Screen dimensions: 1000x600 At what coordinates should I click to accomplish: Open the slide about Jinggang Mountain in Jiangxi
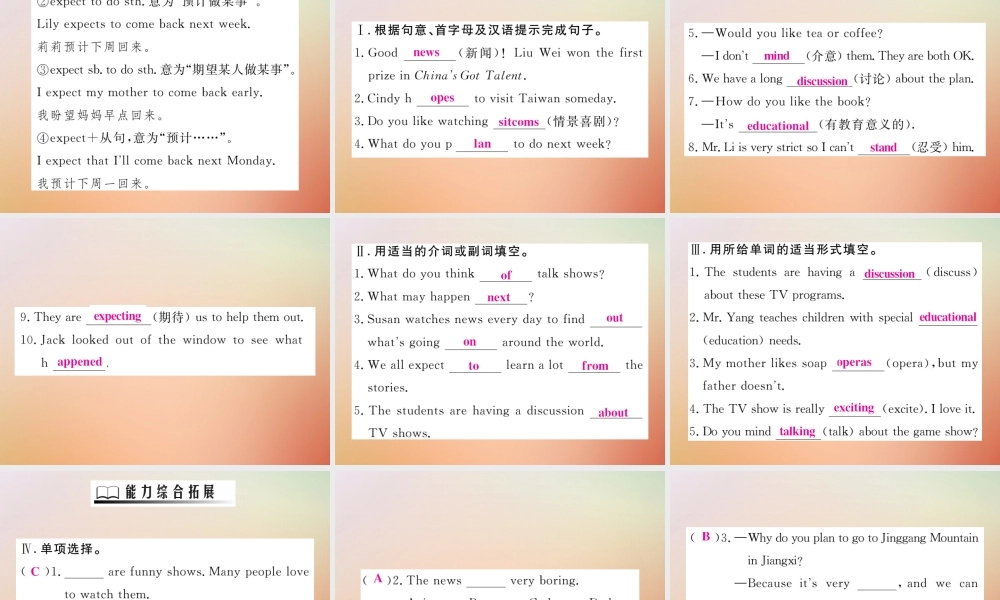tap(835, 536)
